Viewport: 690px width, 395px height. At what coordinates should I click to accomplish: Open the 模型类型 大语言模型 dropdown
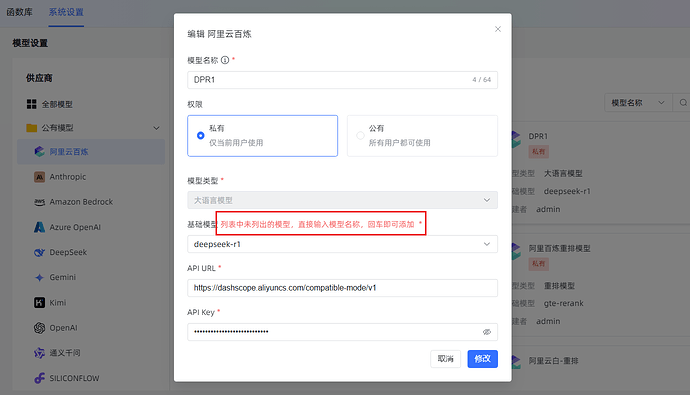(x=342, y=200)
